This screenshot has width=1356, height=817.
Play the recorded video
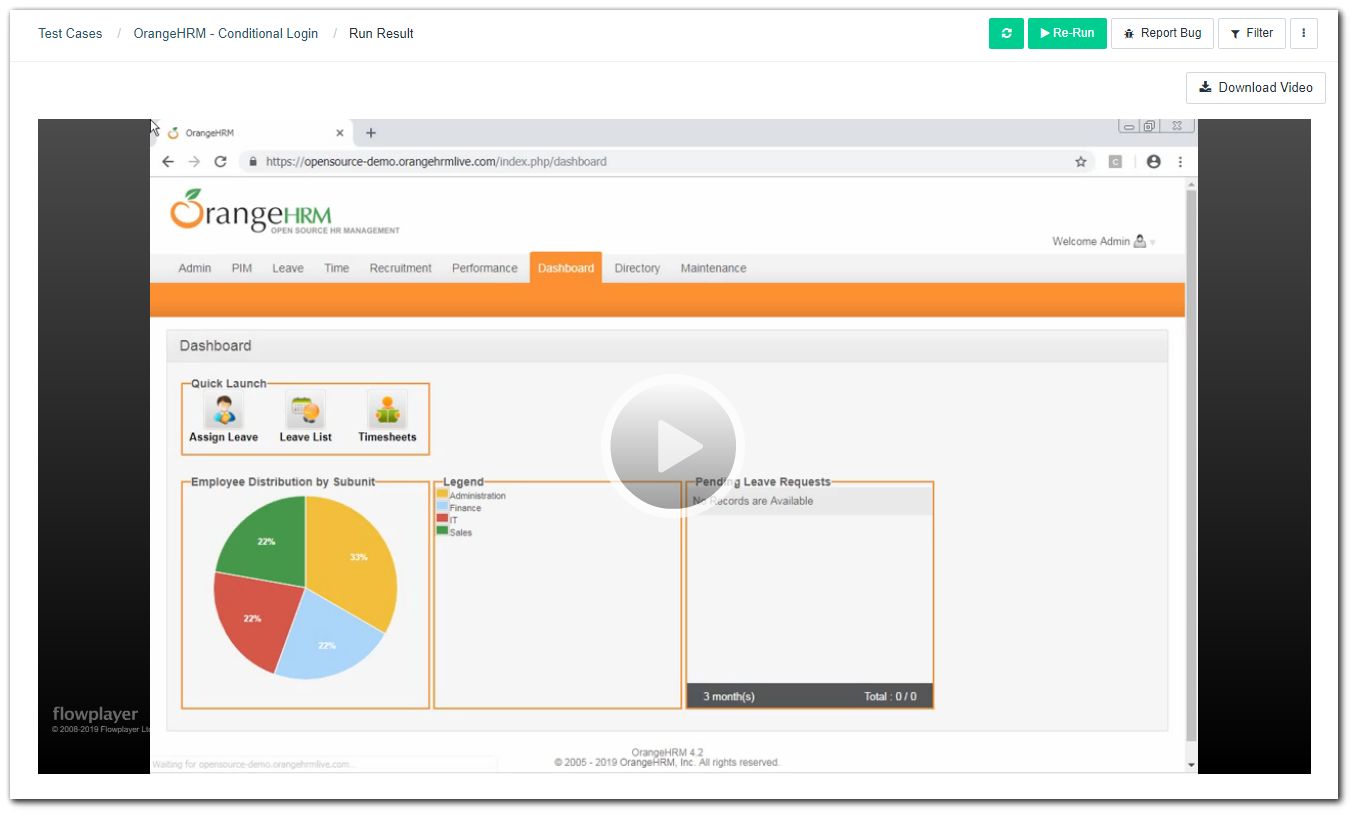pos(673,445)
